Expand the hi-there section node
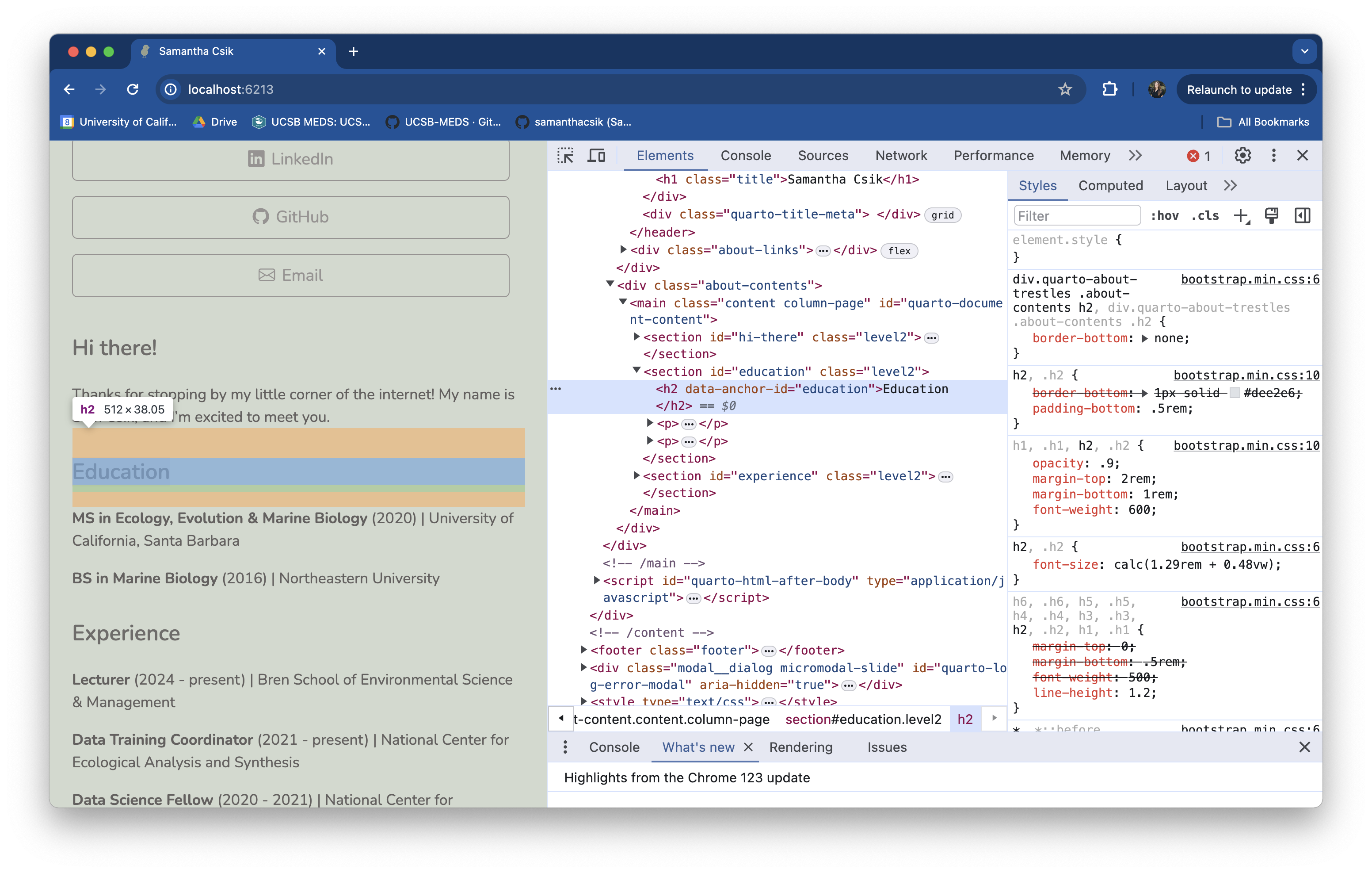 pos(636,337)
